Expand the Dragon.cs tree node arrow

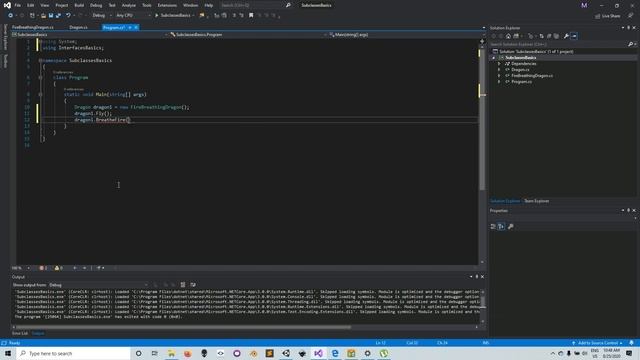point(499,70)
